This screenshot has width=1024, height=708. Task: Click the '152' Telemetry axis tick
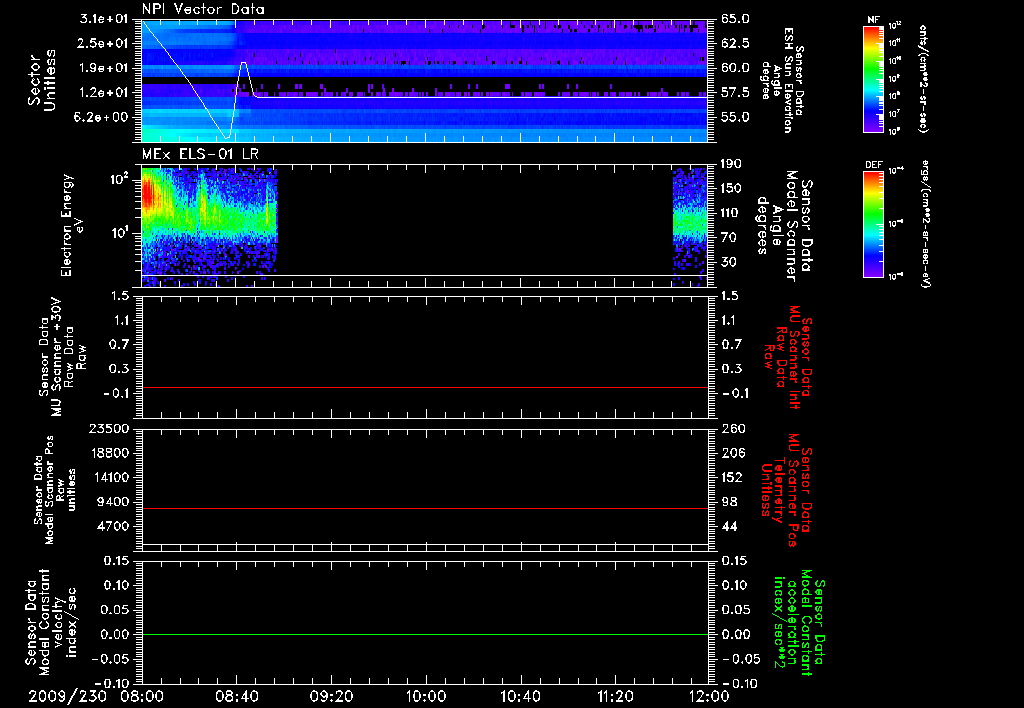[x=733, y=477]
